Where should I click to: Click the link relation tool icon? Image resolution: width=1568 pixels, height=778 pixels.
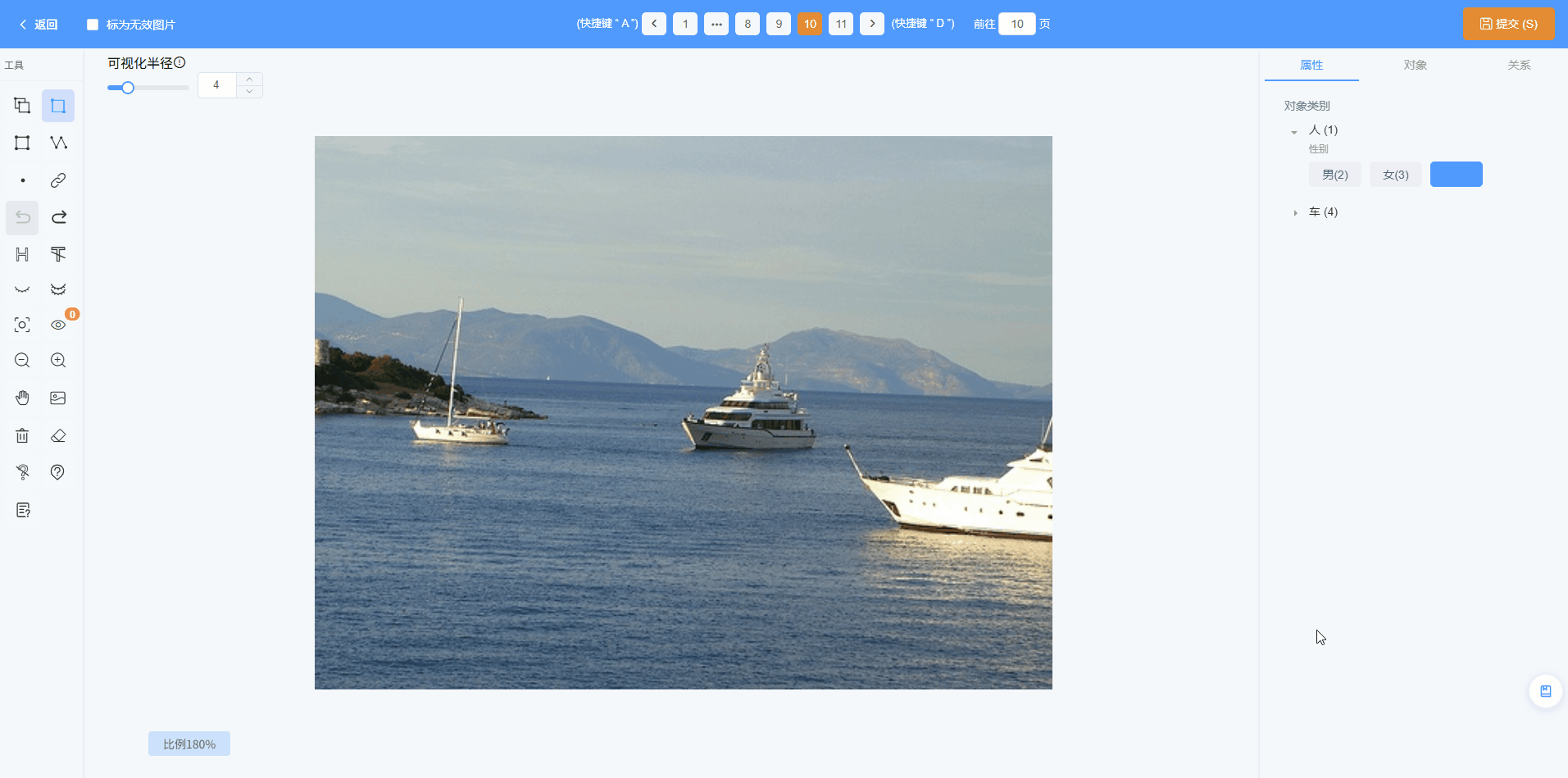click(58, 180)
